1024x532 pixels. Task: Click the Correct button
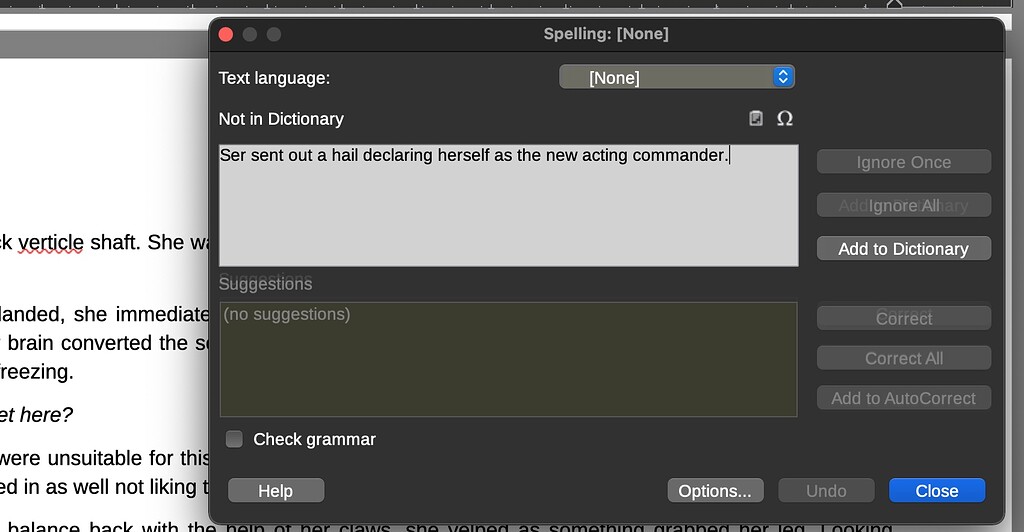point(904,318)
